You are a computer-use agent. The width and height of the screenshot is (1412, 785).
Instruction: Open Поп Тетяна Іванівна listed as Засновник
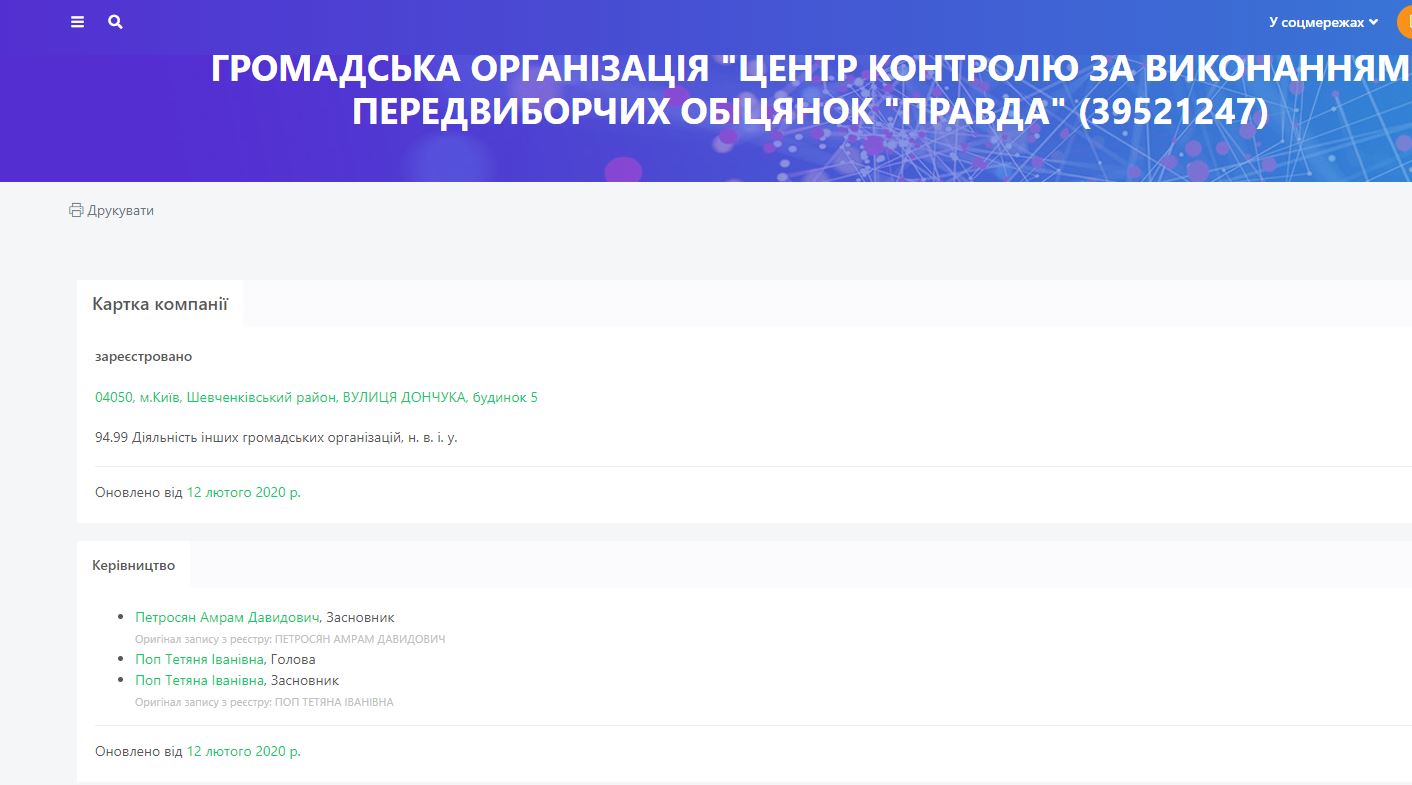click(199, 680)
